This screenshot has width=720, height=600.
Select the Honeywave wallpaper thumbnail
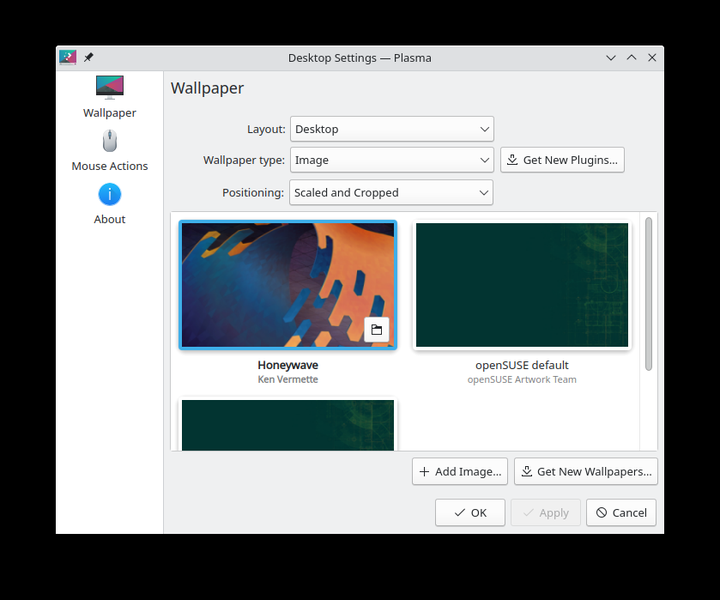pyautogui.click(x=288, y=285)
